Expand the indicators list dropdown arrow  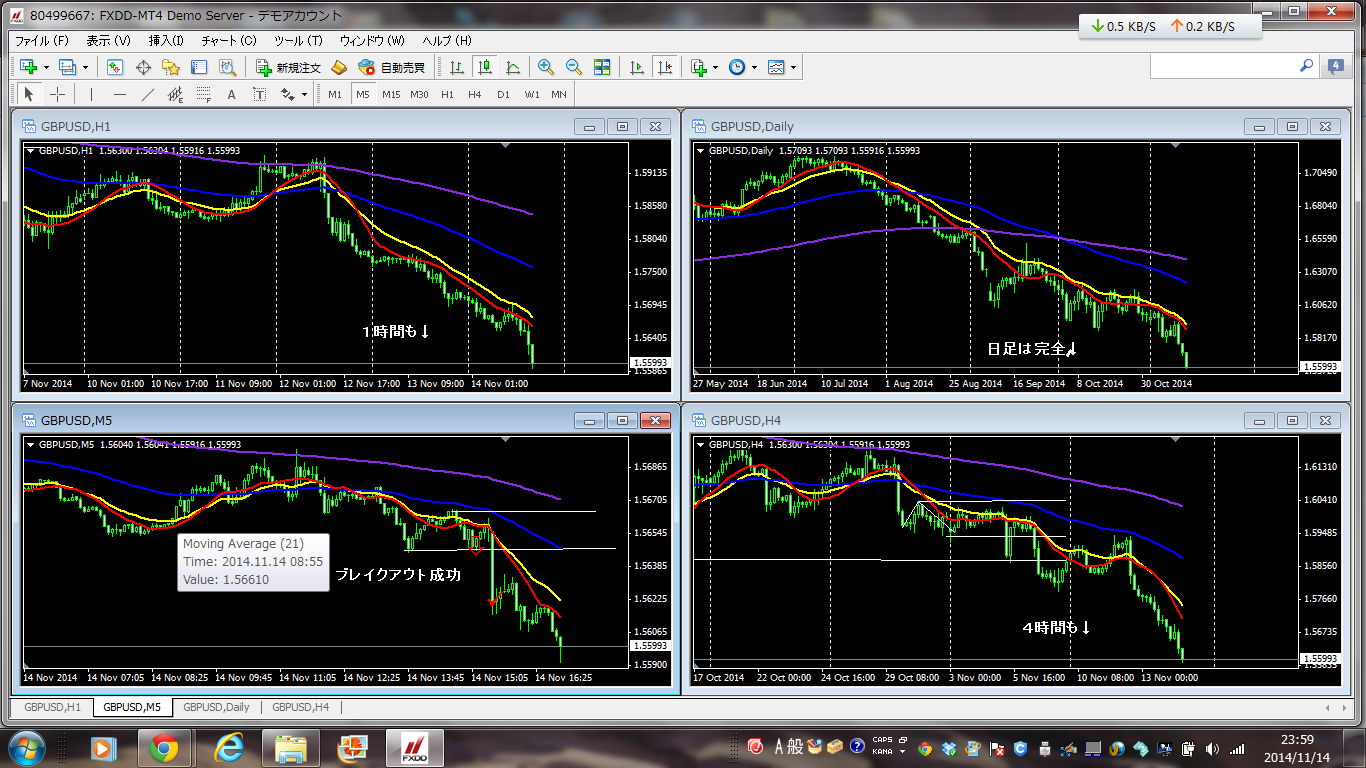[x=715, y=67]
